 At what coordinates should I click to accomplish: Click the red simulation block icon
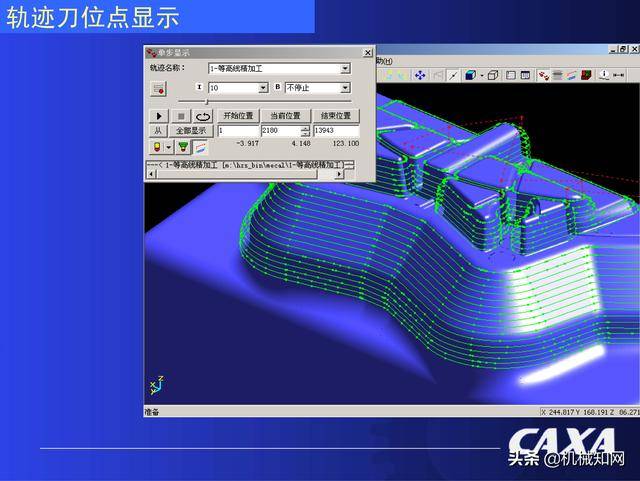point(586,75)
